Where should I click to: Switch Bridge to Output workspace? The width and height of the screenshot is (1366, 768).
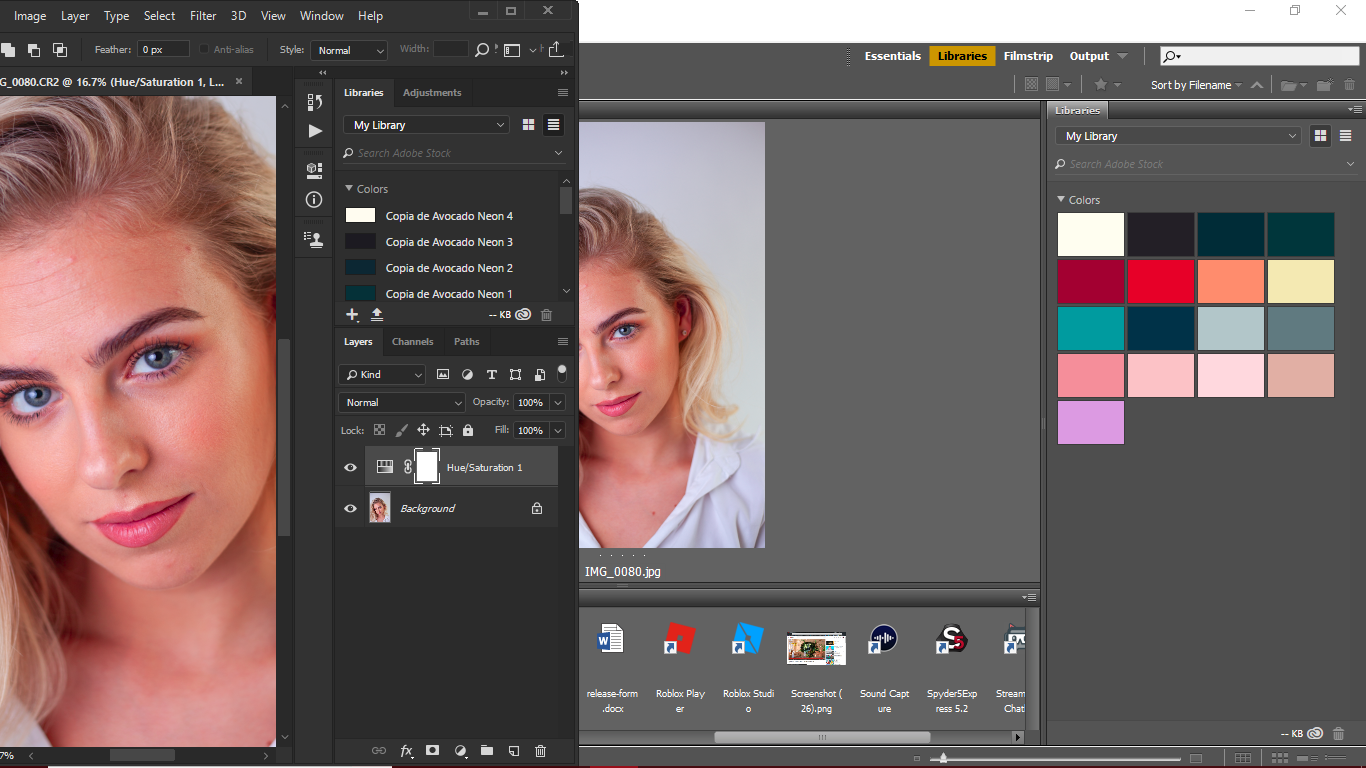point(1089,56)
